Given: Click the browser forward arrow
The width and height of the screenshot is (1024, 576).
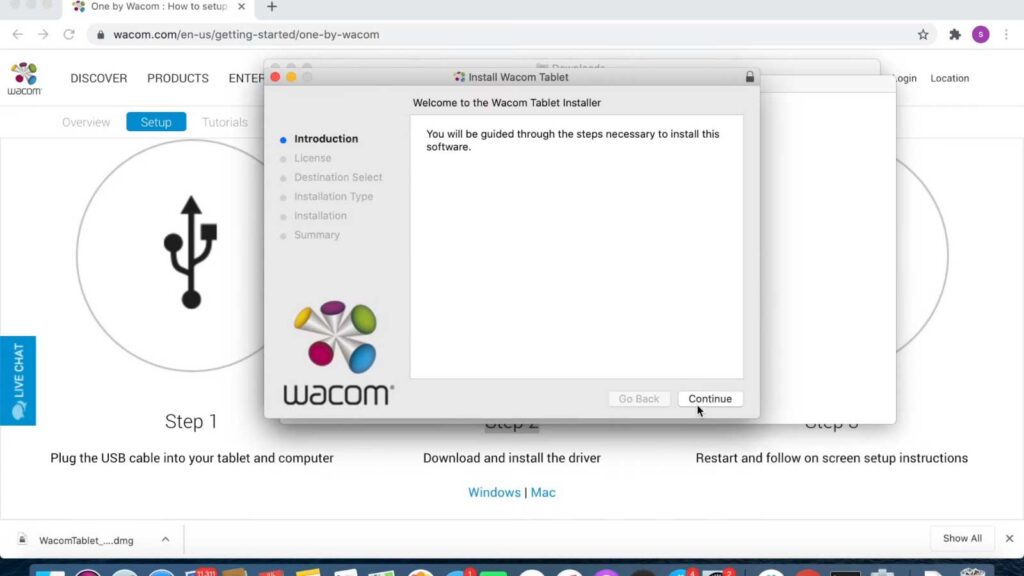Looking at the screenshot, I should 43,35.
